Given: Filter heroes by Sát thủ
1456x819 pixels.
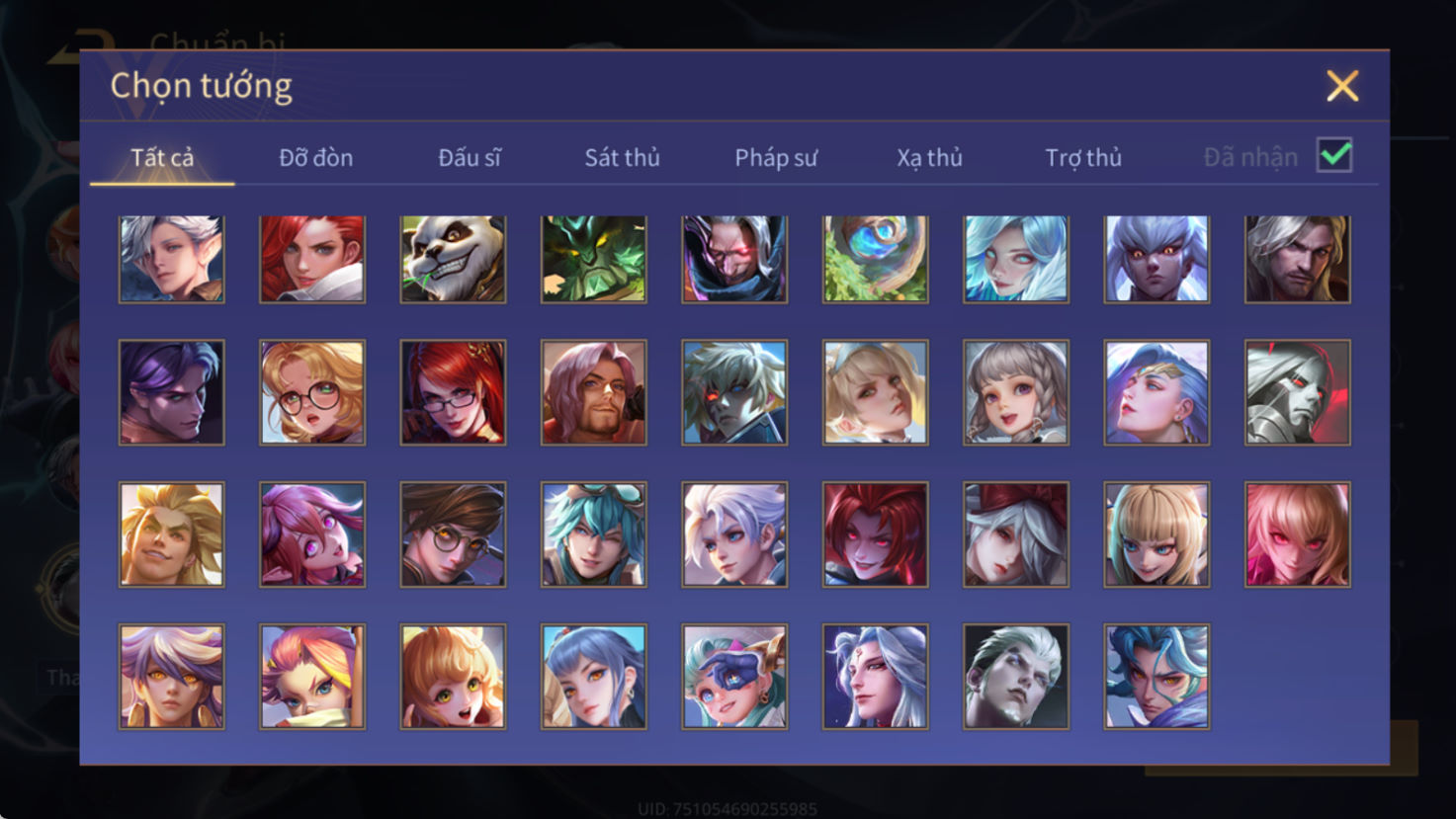Looking at the screenshot, I should point(622,157).
